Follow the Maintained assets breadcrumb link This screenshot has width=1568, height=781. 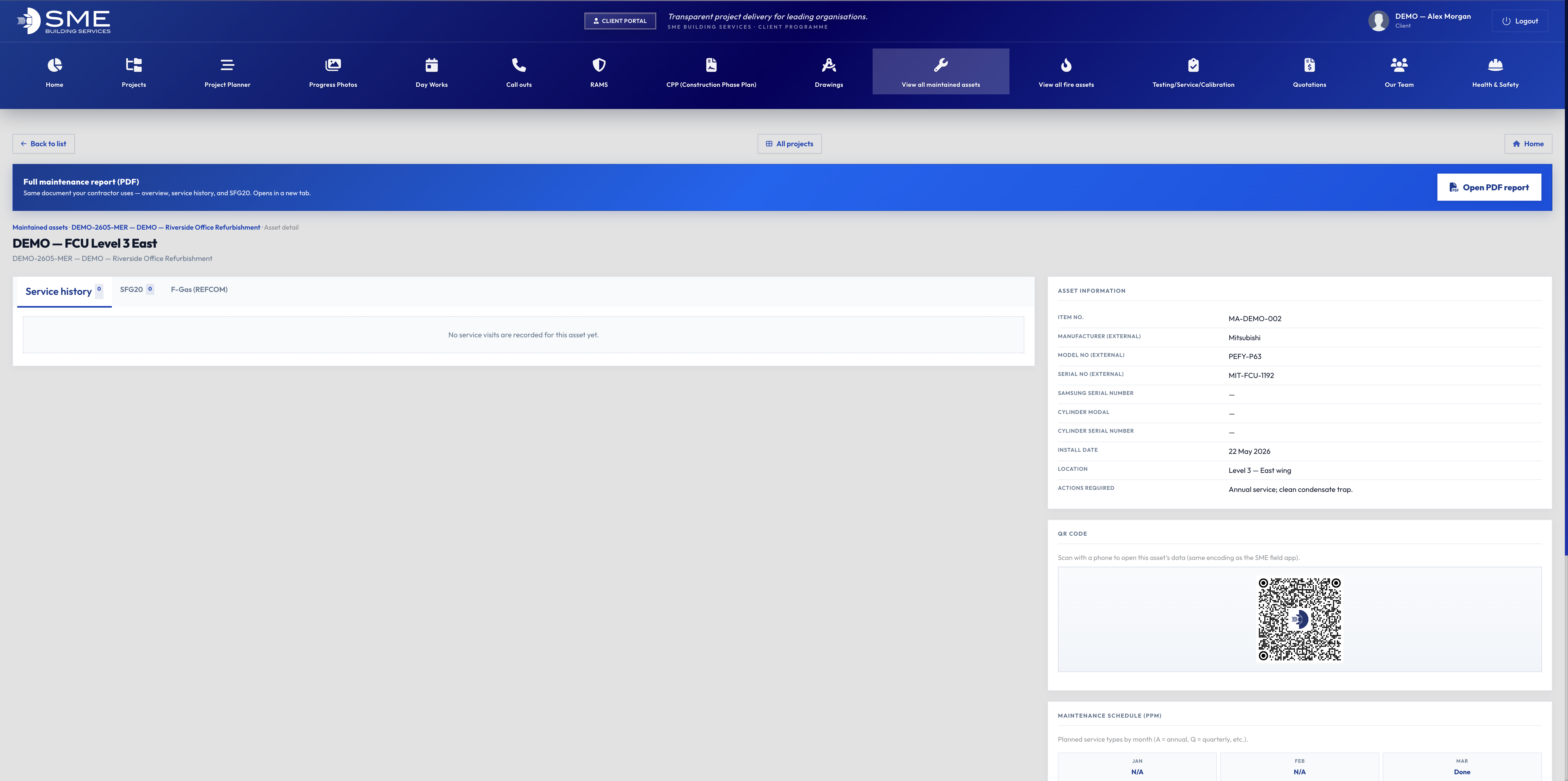tap(40, 228)
